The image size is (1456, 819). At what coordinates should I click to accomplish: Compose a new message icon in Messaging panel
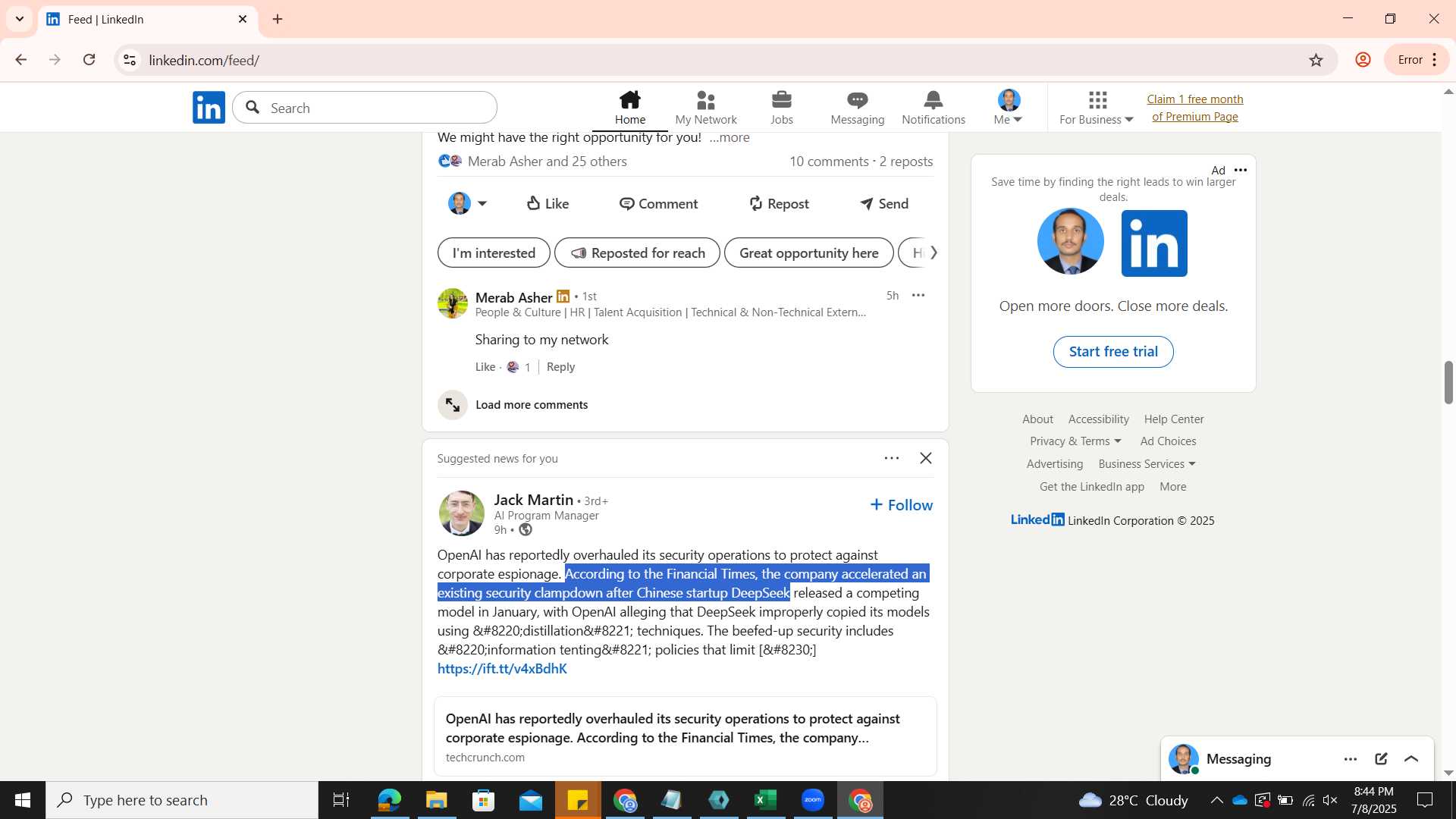point(1381,759)
